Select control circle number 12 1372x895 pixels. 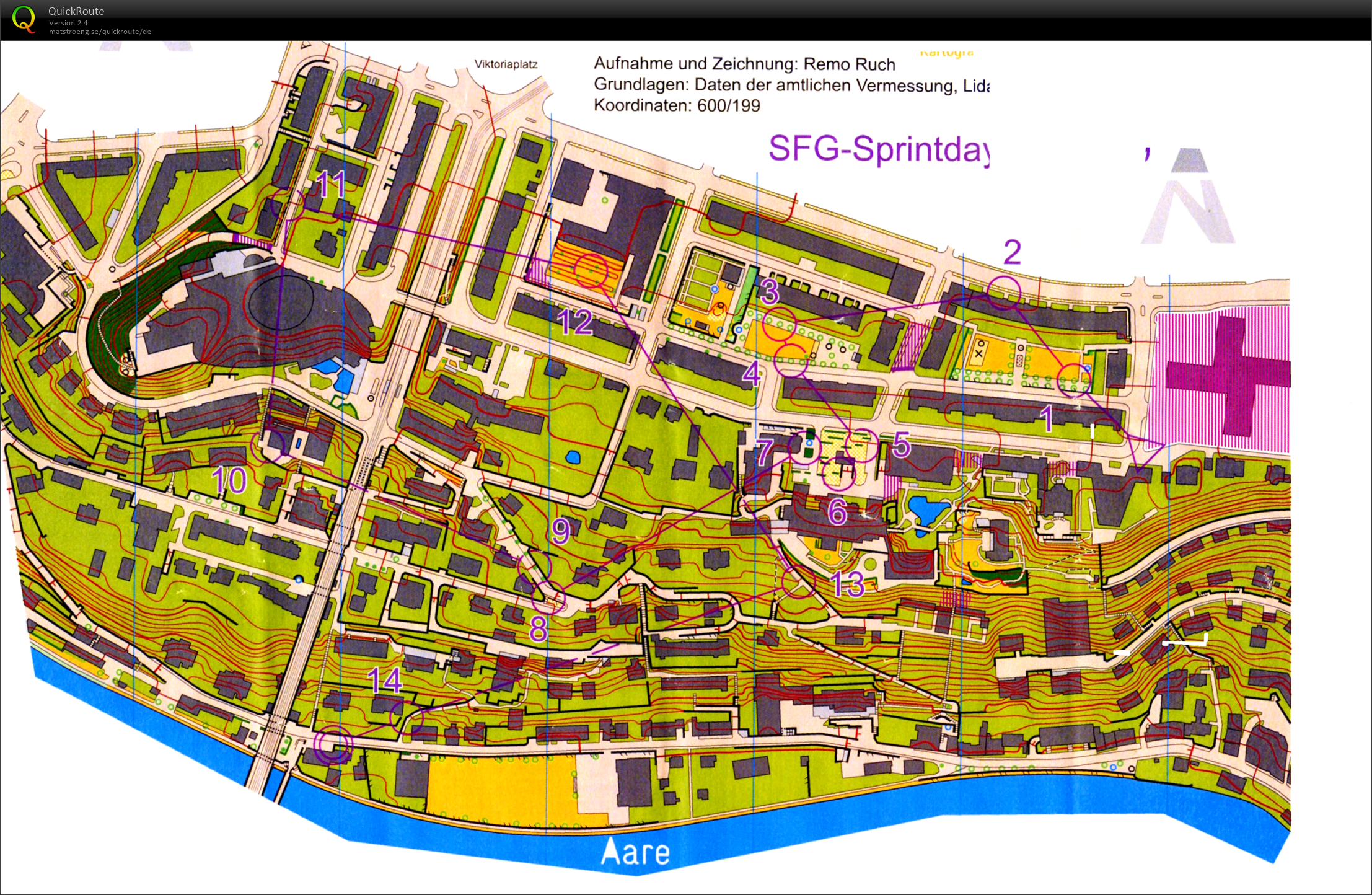point(590,270)
